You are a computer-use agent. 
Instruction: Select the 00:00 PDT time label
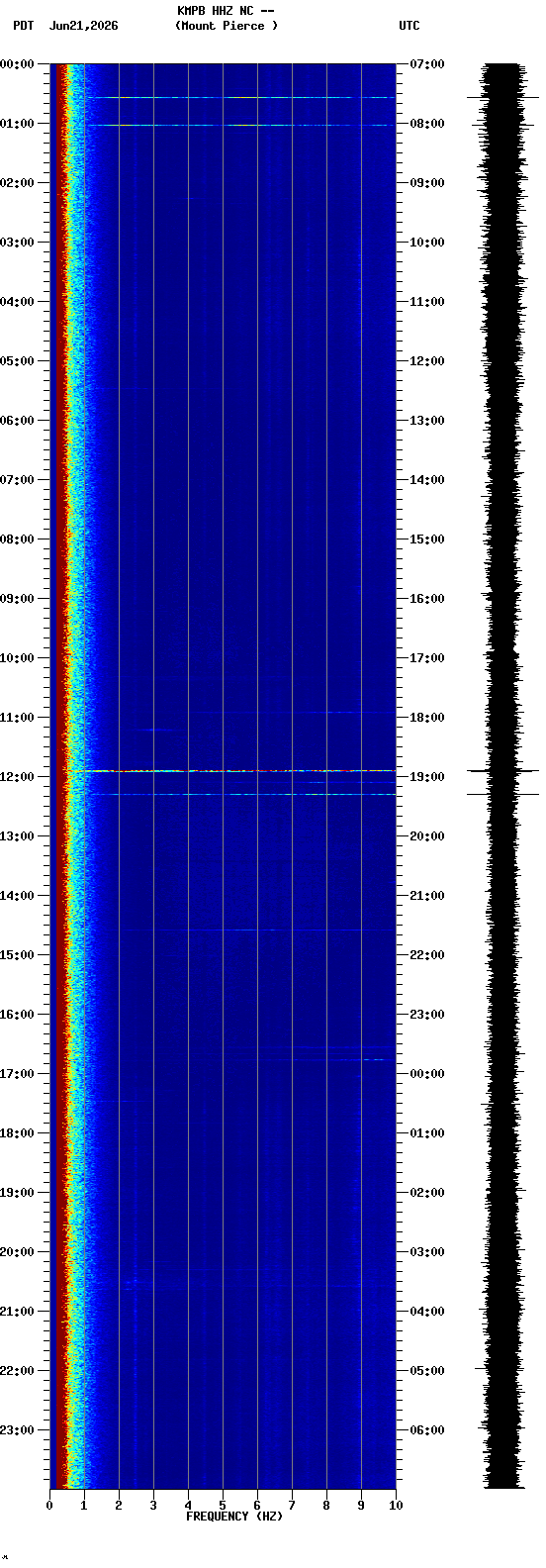(18, 64)
